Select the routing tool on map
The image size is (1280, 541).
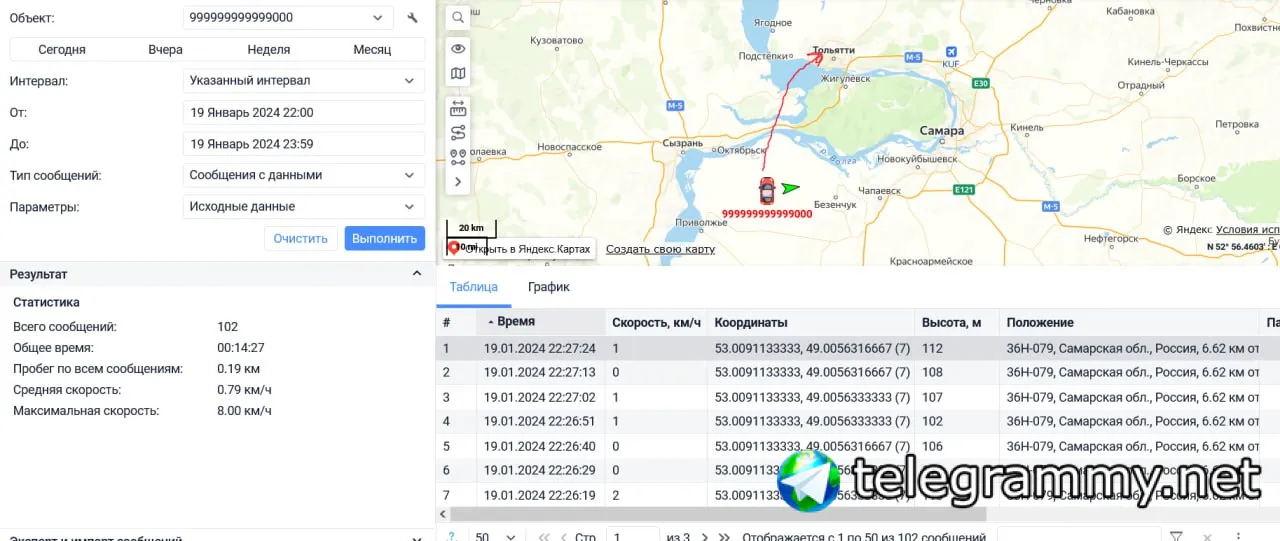458,132
